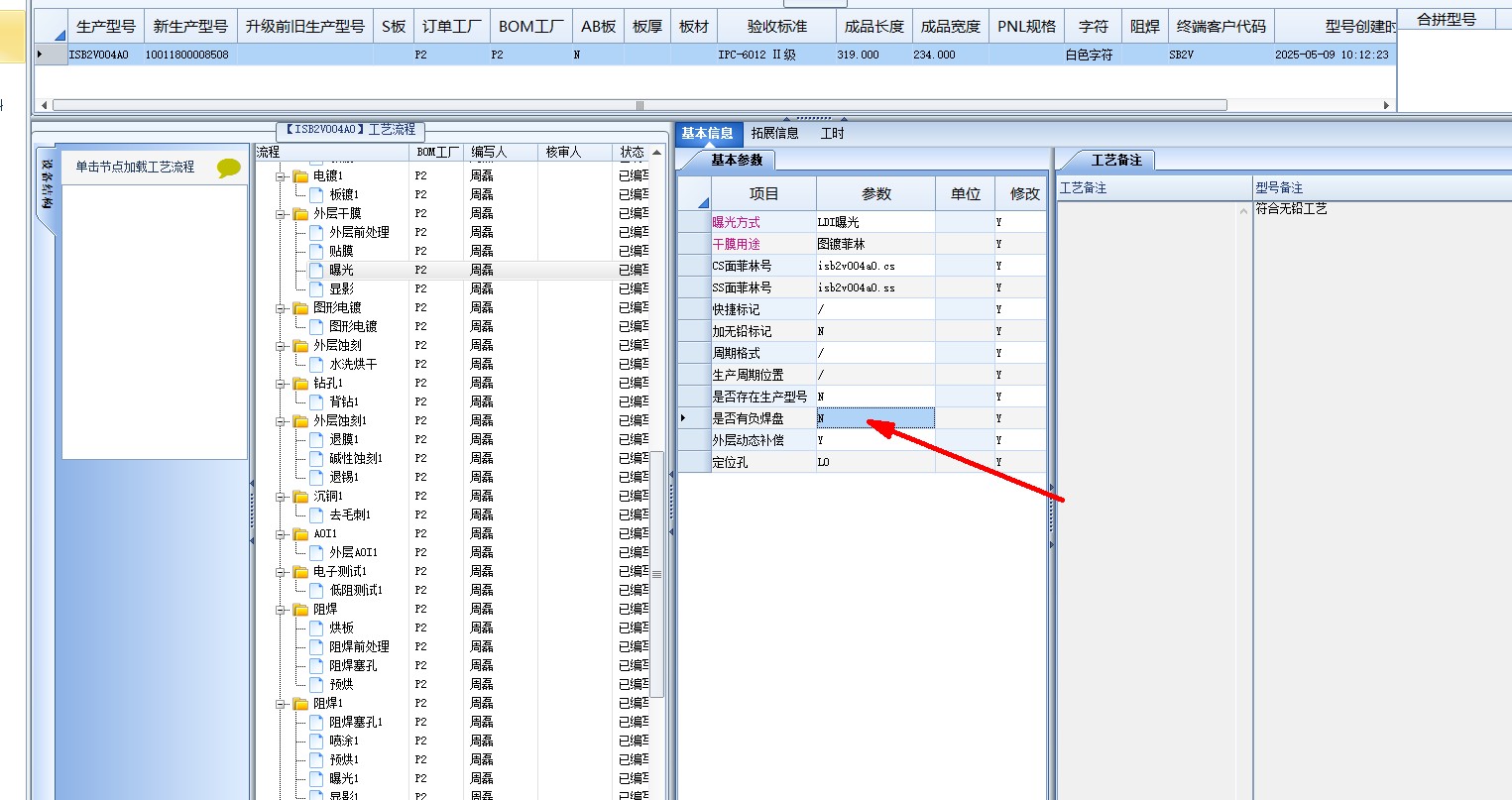Viewport: 1512px width, 800px height.
Task: Click 单击节点加载工艺流程 label
Action: point(135,167)
